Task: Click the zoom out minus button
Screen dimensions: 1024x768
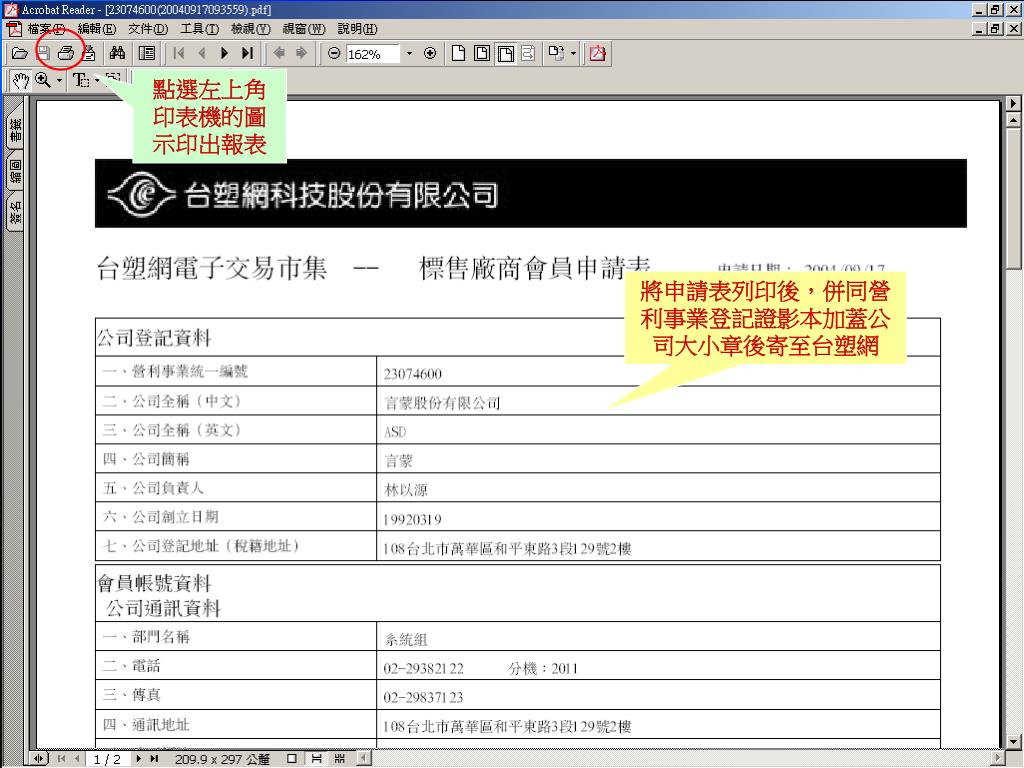Action: [334, 54]
